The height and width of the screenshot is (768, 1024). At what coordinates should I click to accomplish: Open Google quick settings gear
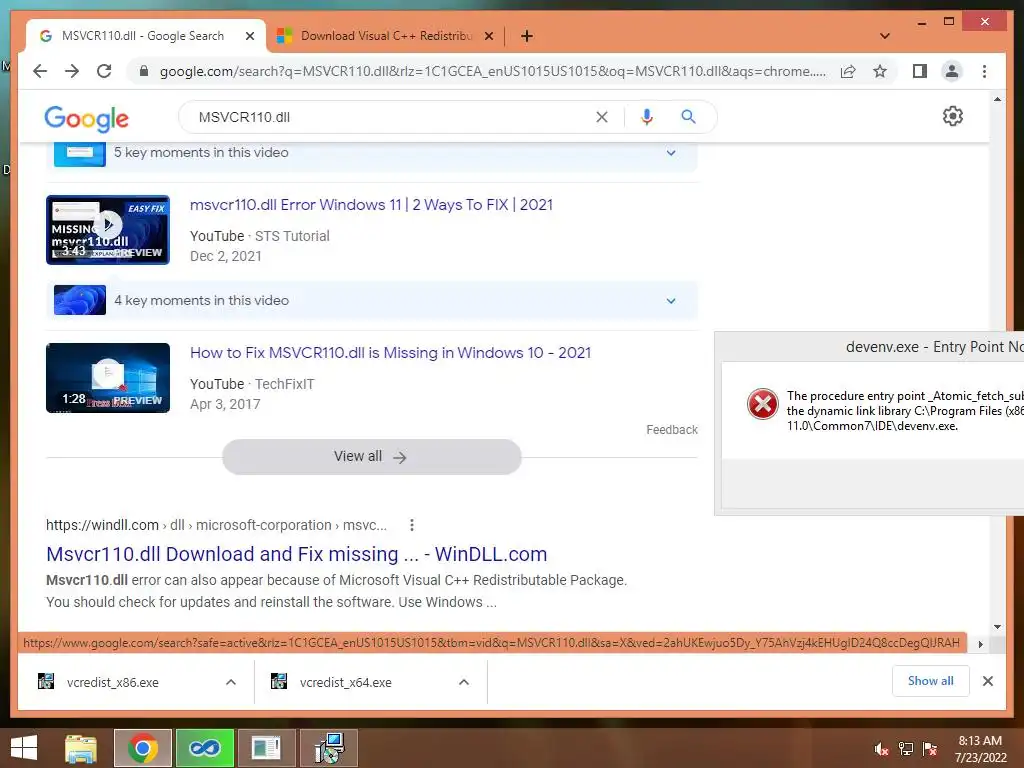click(x=953, y=116)
